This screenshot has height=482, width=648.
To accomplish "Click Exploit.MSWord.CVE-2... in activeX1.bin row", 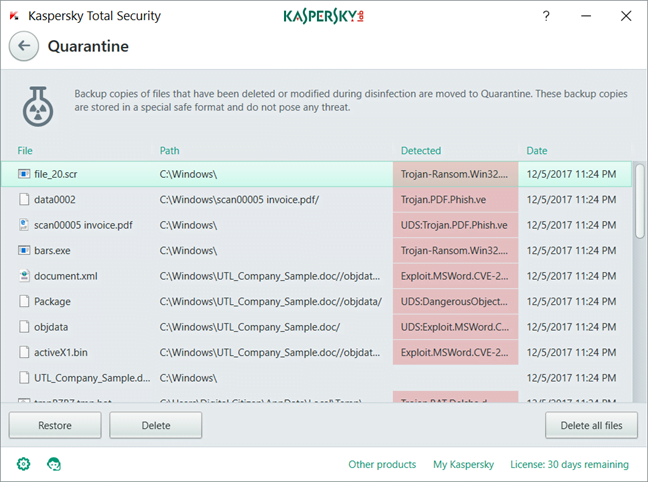I will pos(455,352).
